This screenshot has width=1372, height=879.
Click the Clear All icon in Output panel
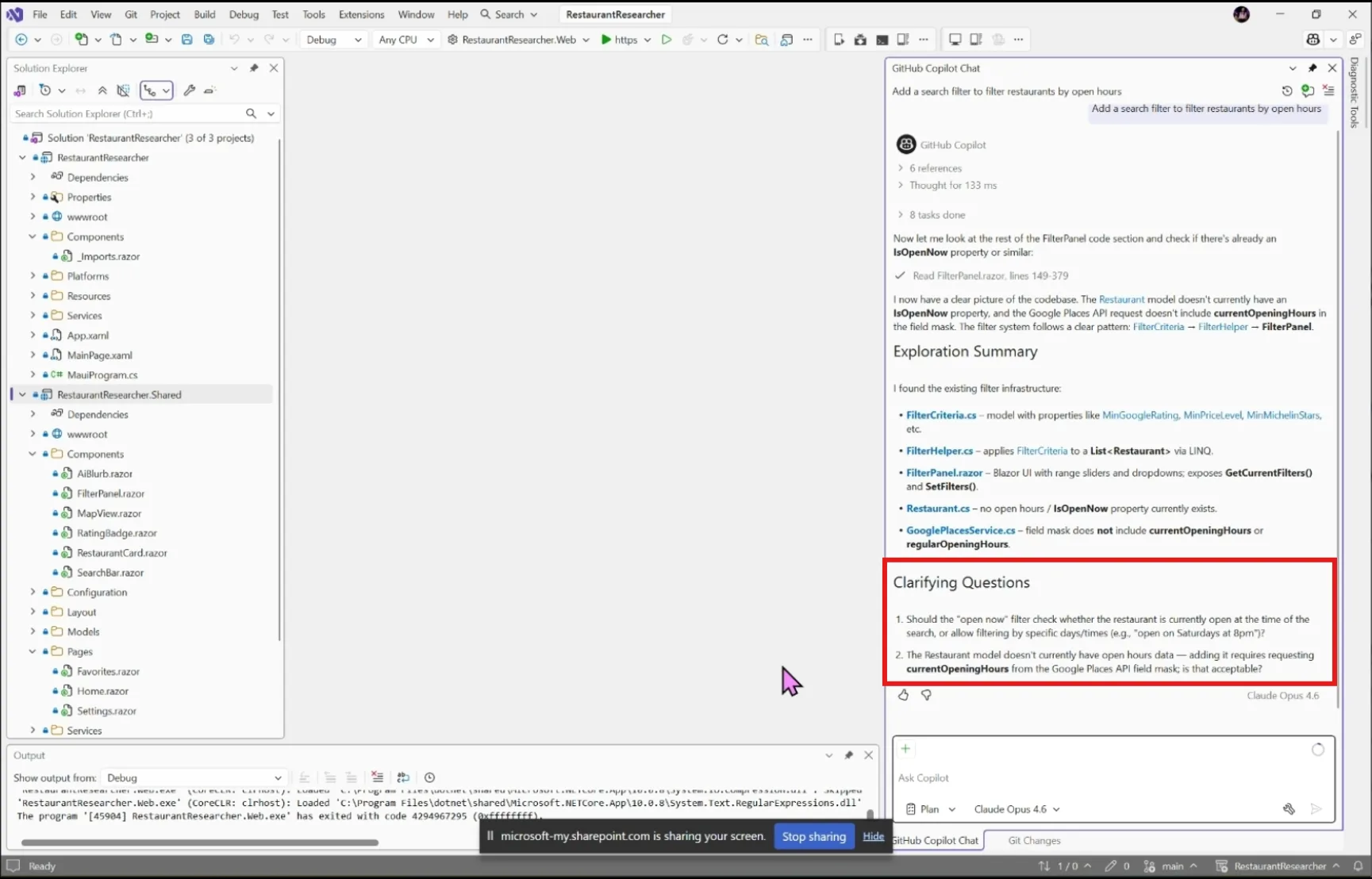(x=378, y=777)
